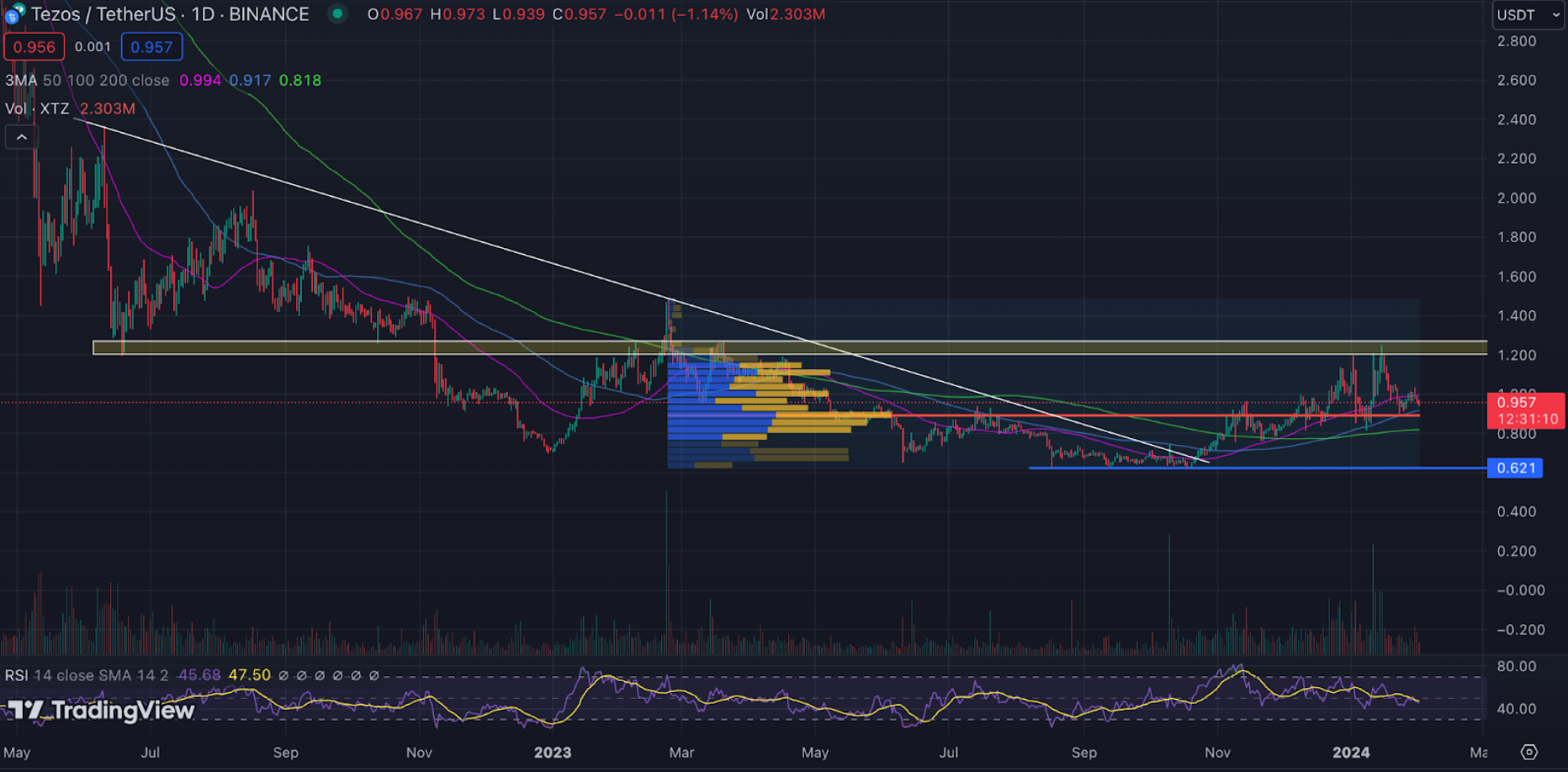Click the Tezos coin logo icon

click(x=14, y=13)
